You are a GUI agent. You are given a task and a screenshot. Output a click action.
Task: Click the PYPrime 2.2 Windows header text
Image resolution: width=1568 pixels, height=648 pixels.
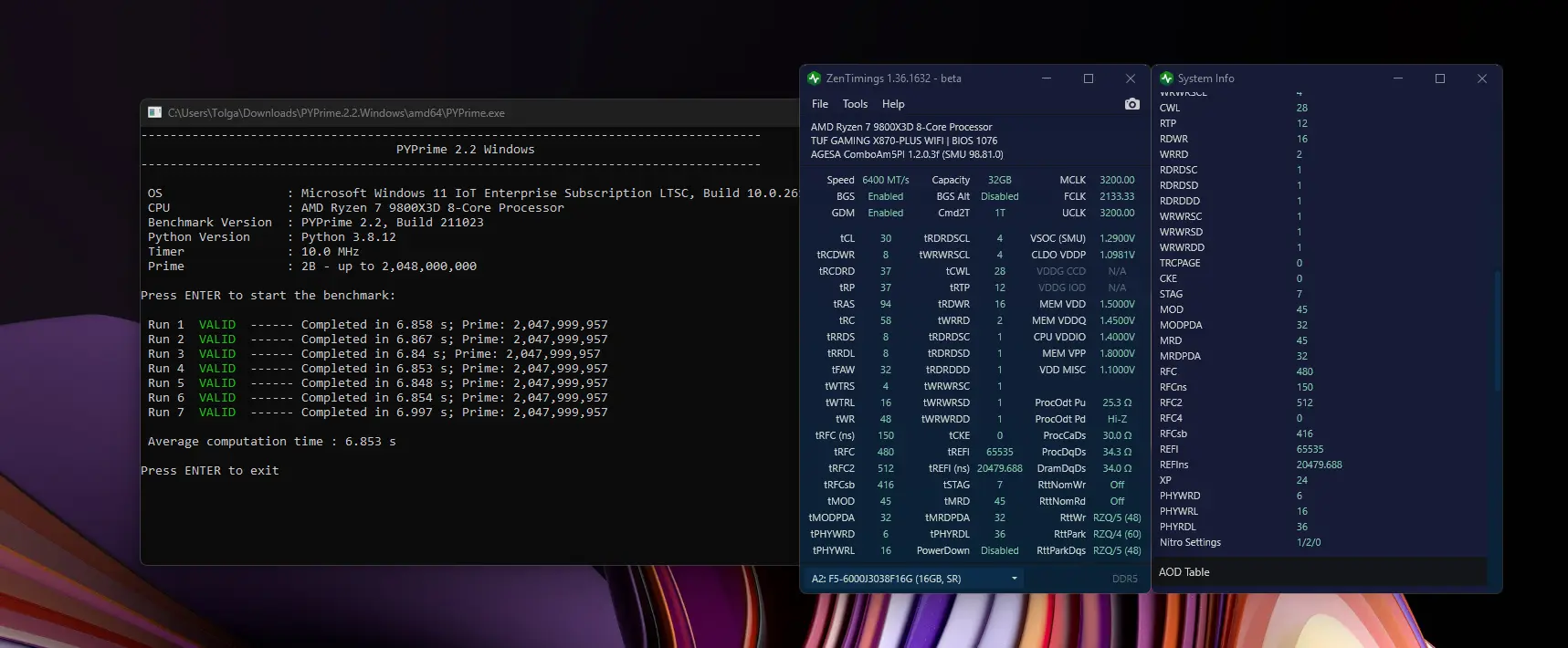[x=466, y=150]
